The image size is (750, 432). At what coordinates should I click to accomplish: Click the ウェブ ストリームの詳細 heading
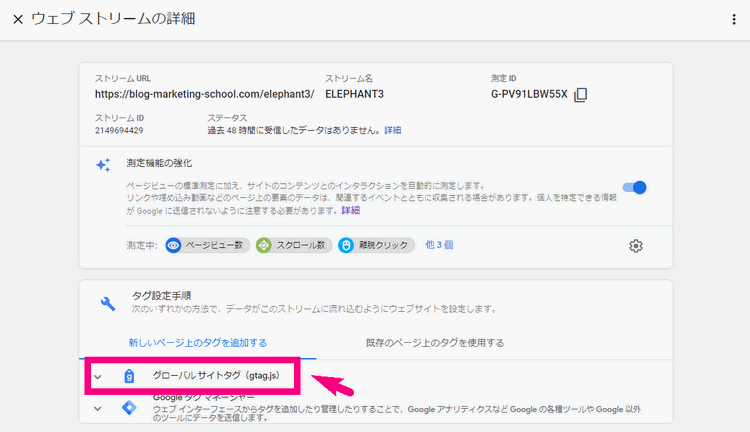click(113, 19)
